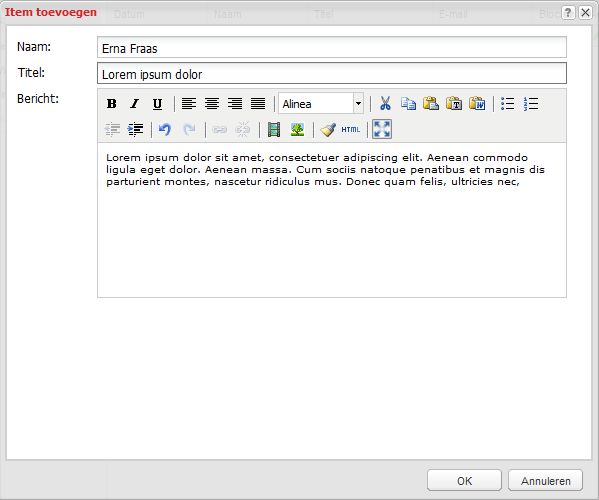This screenshot has height=500, width=599.
Task: Open HTML source editor
Action: pos(351,129)
